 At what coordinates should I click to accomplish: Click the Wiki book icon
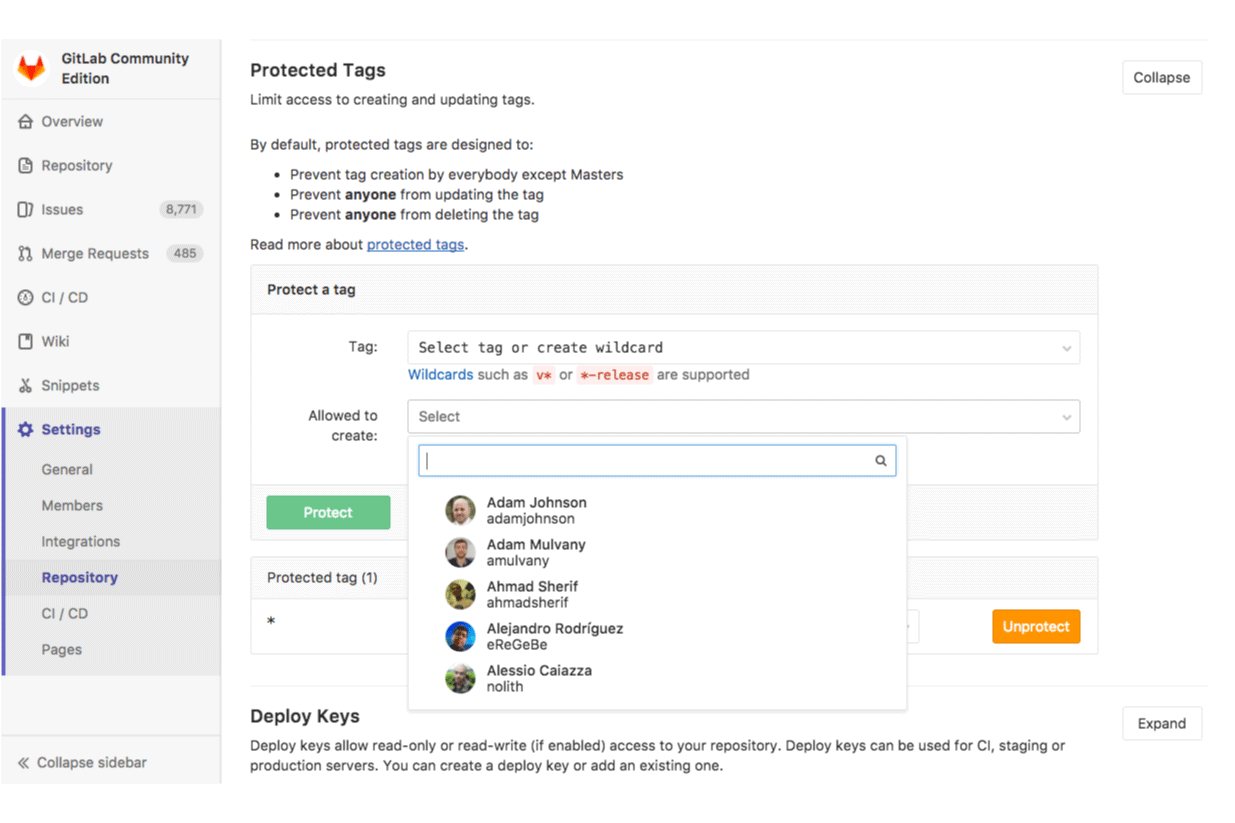coord(26,342)
